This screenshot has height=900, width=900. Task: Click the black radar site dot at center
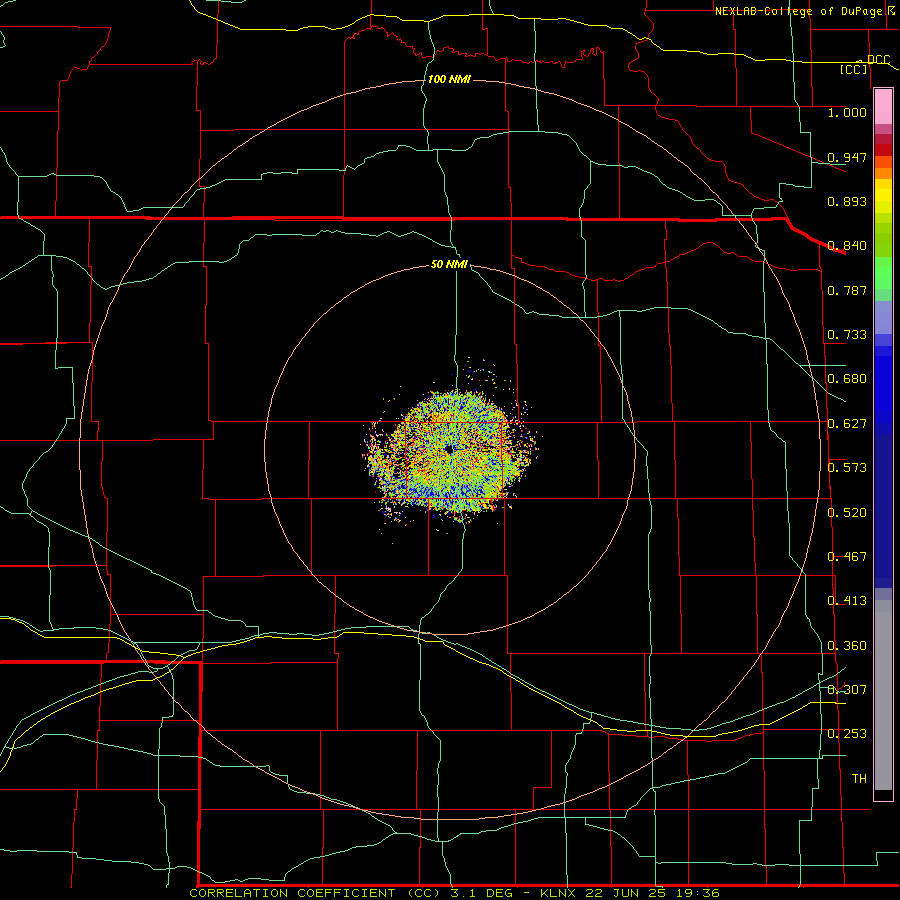click(x=449, y=449)
